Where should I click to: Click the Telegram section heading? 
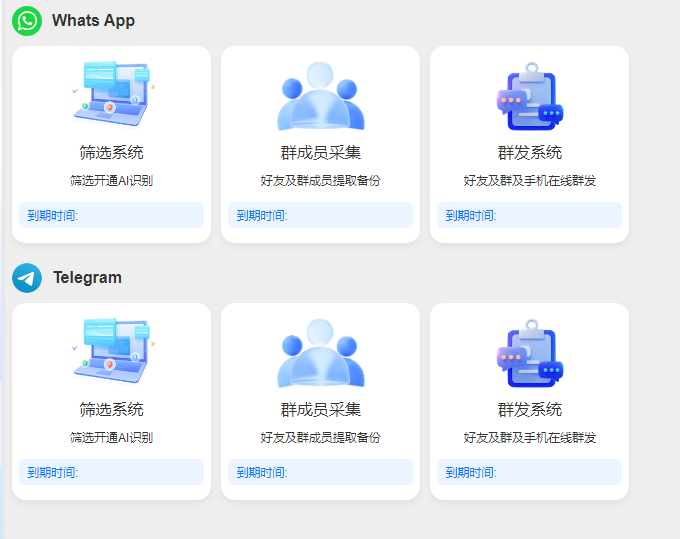[x=87, y=278]
